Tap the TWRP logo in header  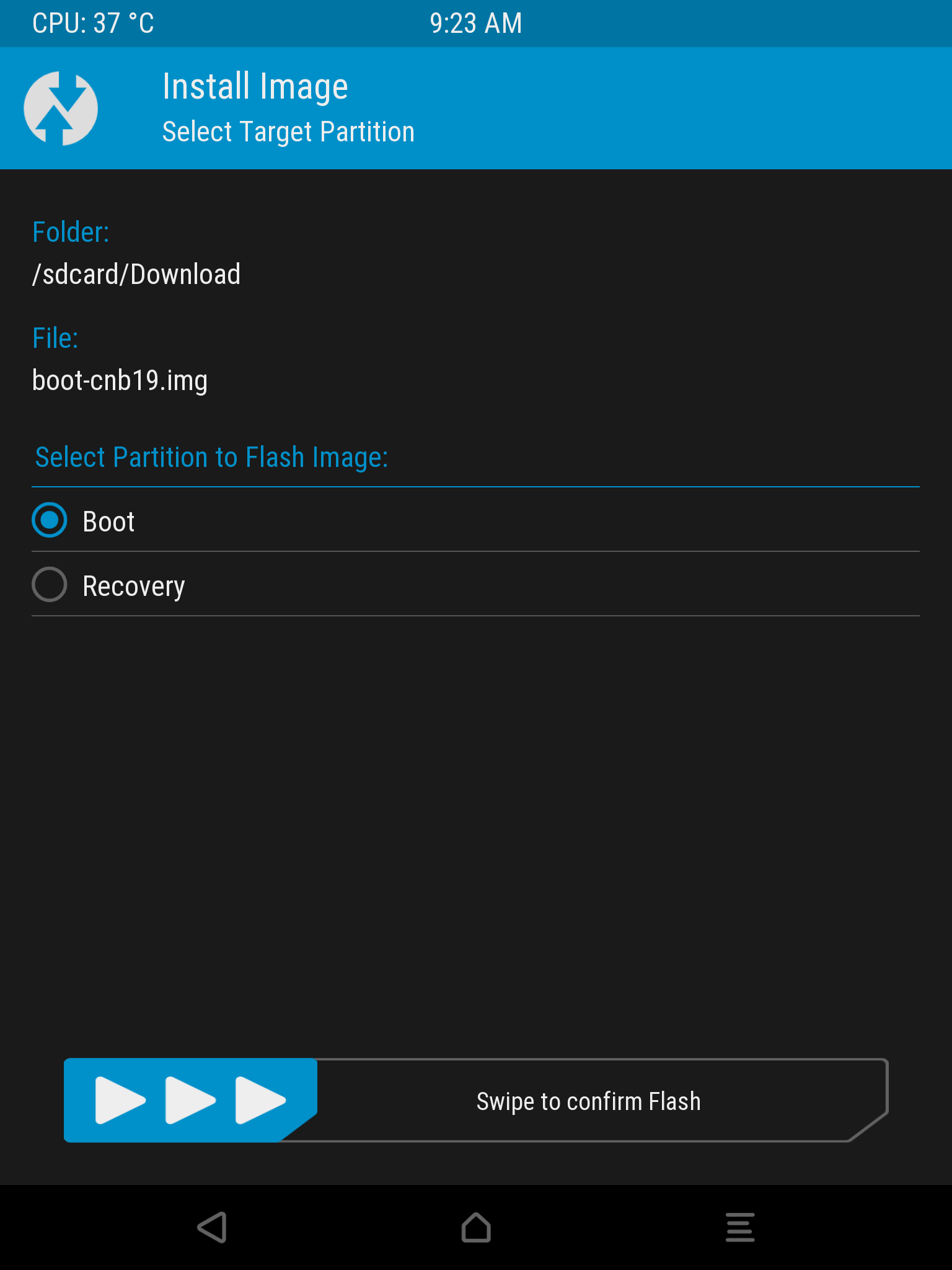pos(61,109)
